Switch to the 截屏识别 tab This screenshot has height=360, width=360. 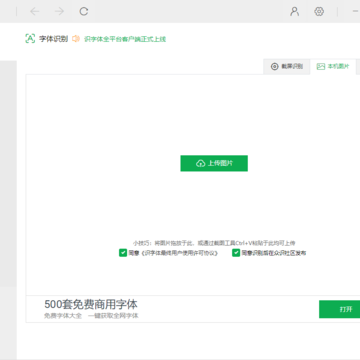[x=287, y=67]
